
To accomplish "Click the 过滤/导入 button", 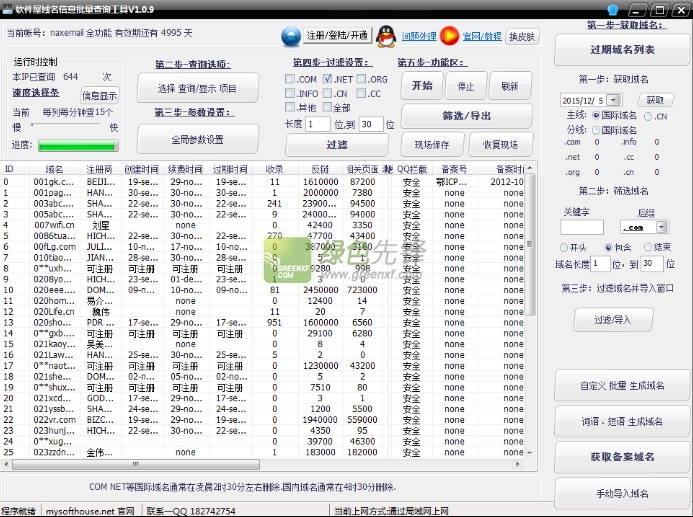I will tap(613, 319).
